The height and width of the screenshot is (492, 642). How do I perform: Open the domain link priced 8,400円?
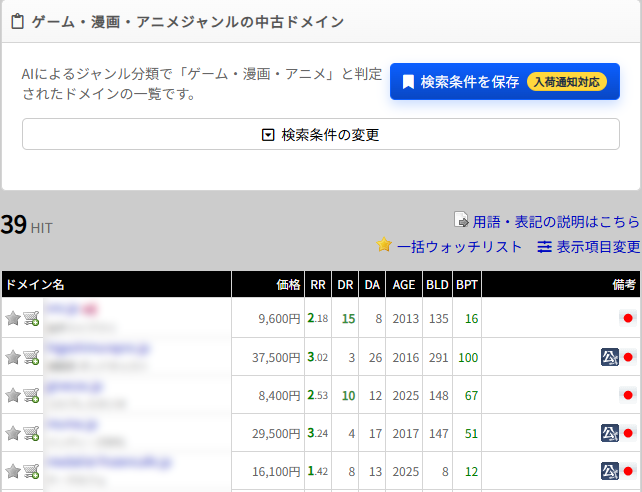click(x=74, y=386)
